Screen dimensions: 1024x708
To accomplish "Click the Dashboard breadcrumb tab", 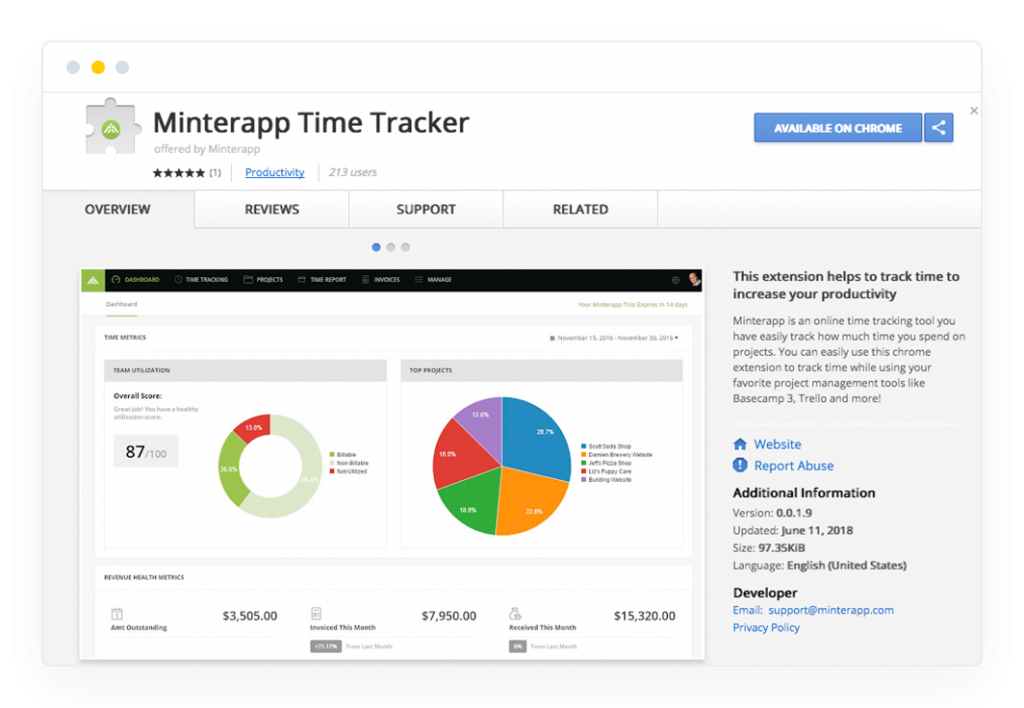I will [x=121, y=305].
